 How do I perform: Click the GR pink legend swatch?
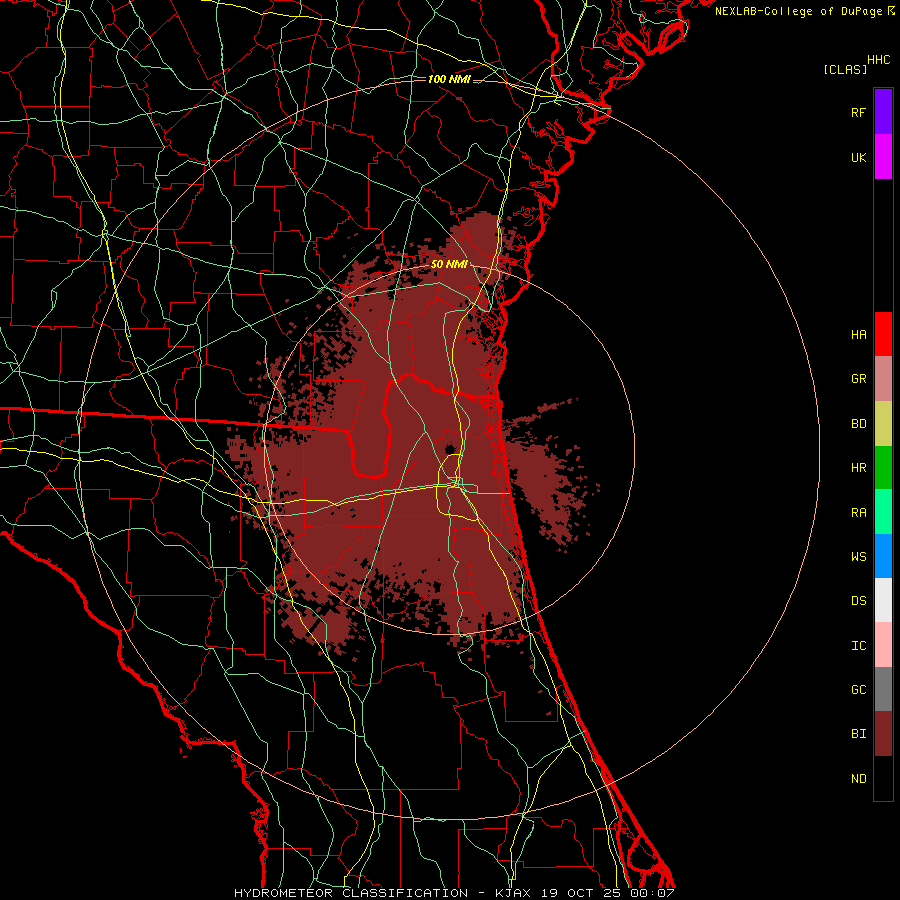[x=883, y=379]
